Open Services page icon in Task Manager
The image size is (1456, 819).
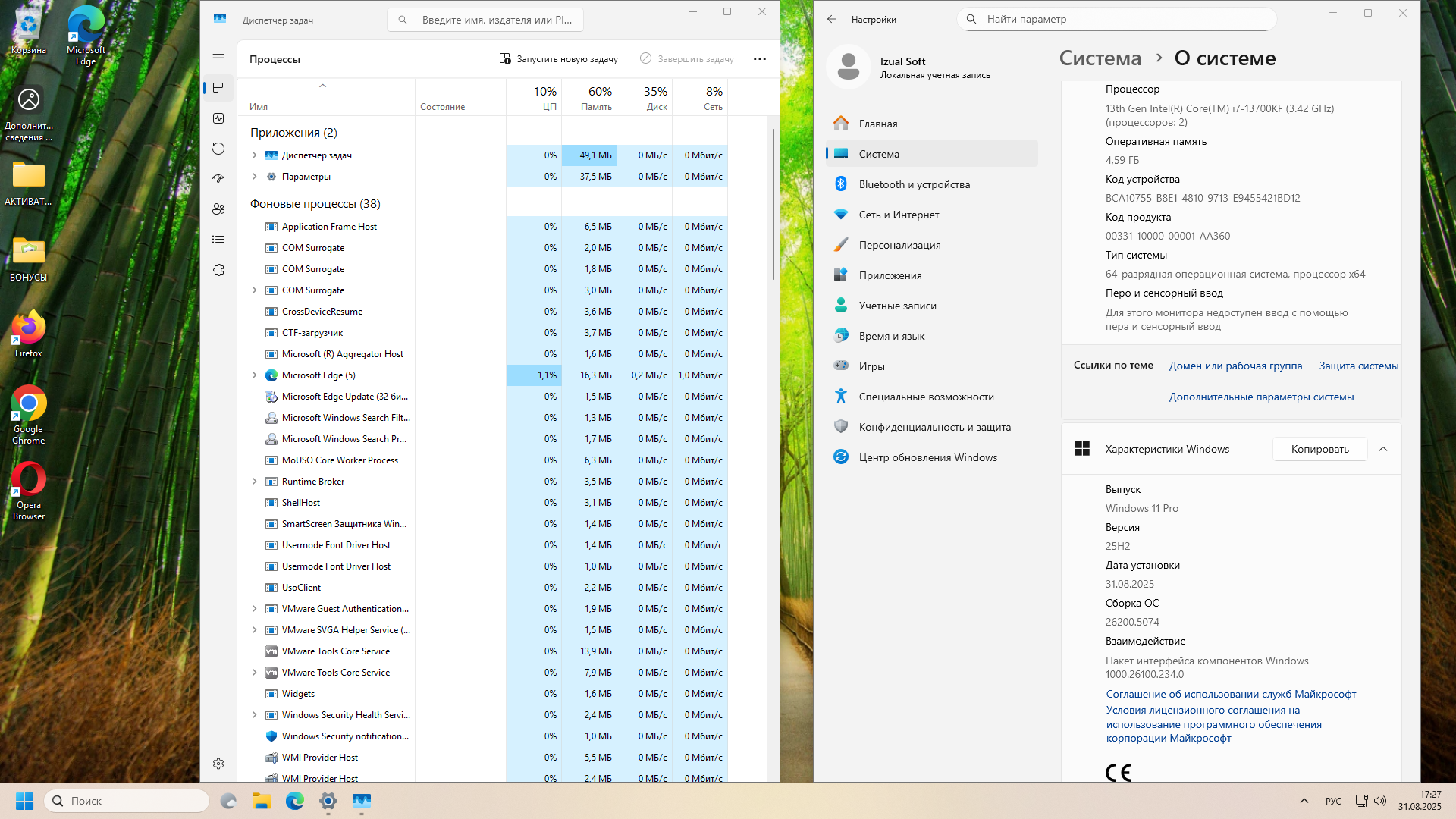[x=218, y=270]
